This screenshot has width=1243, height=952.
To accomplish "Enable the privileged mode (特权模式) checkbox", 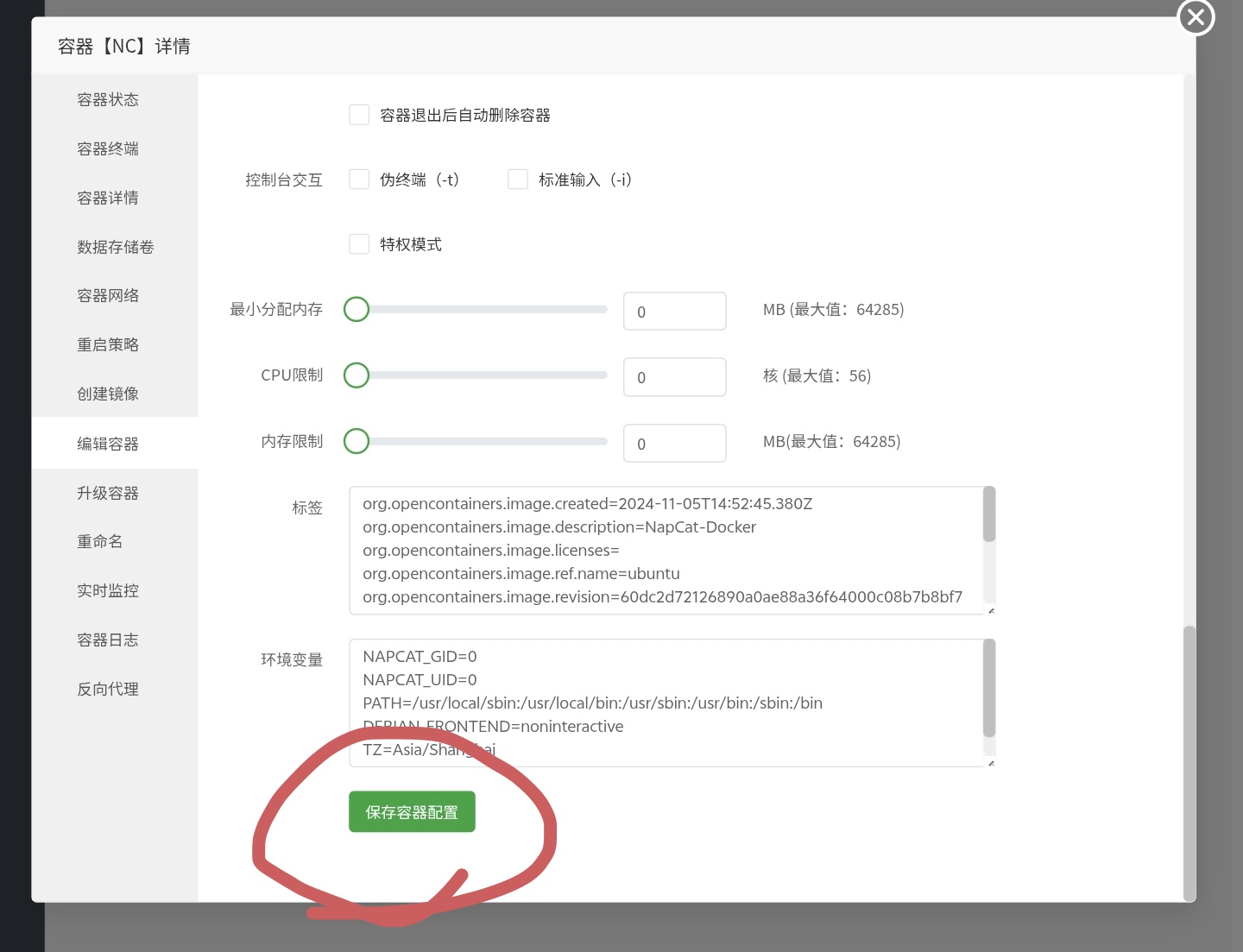I will (359, 244).
